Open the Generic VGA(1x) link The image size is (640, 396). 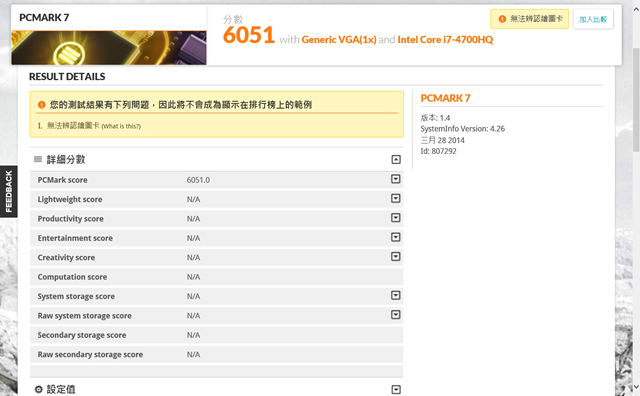(x=339, y=40)
